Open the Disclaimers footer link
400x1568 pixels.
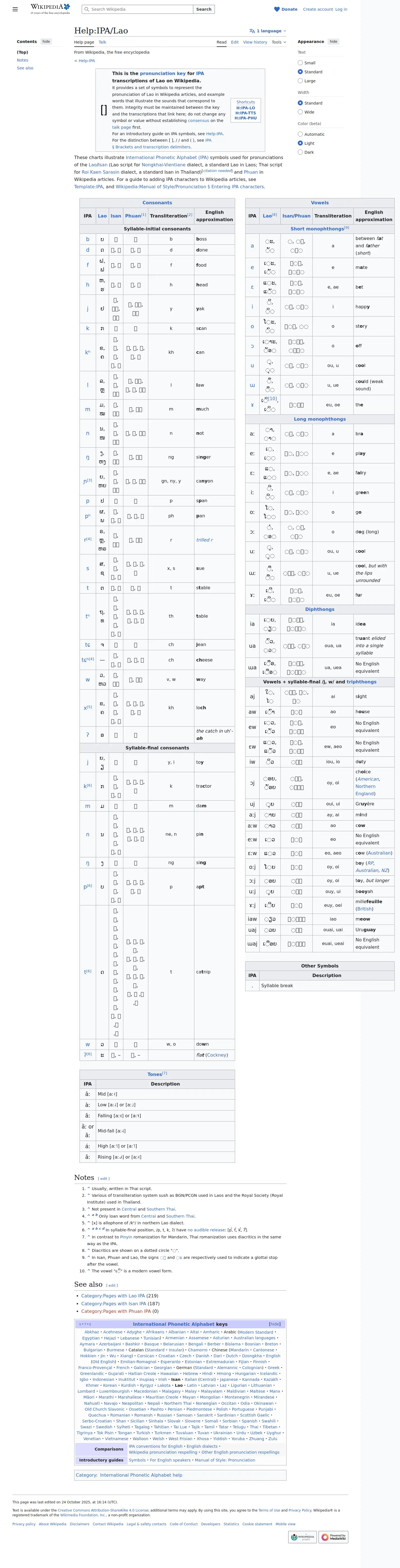(79, 1524)
